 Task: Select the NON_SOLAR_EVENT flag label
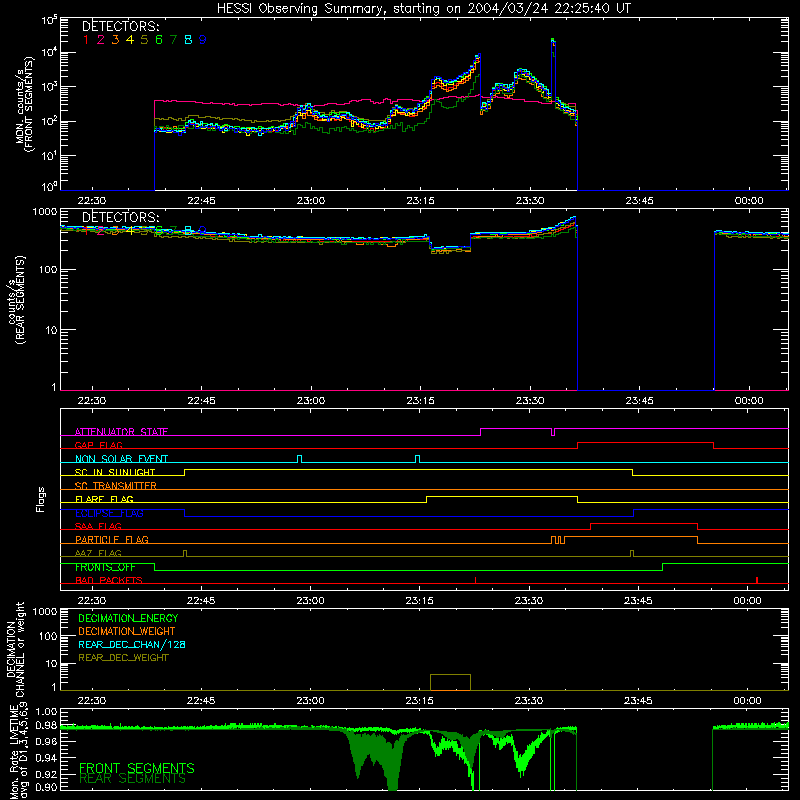point(121,459)
